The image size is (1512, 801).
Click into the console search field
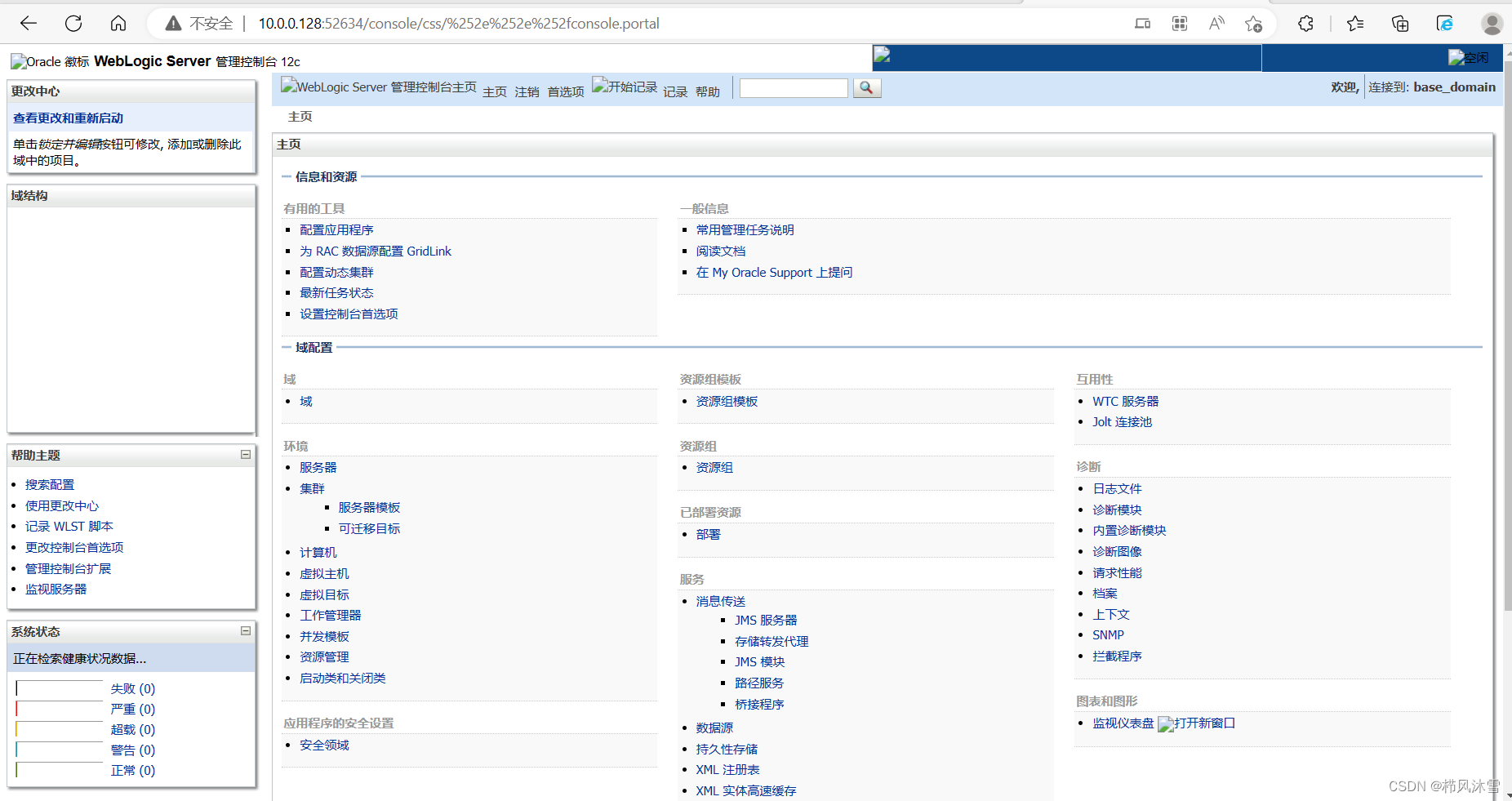coord(794,87)
